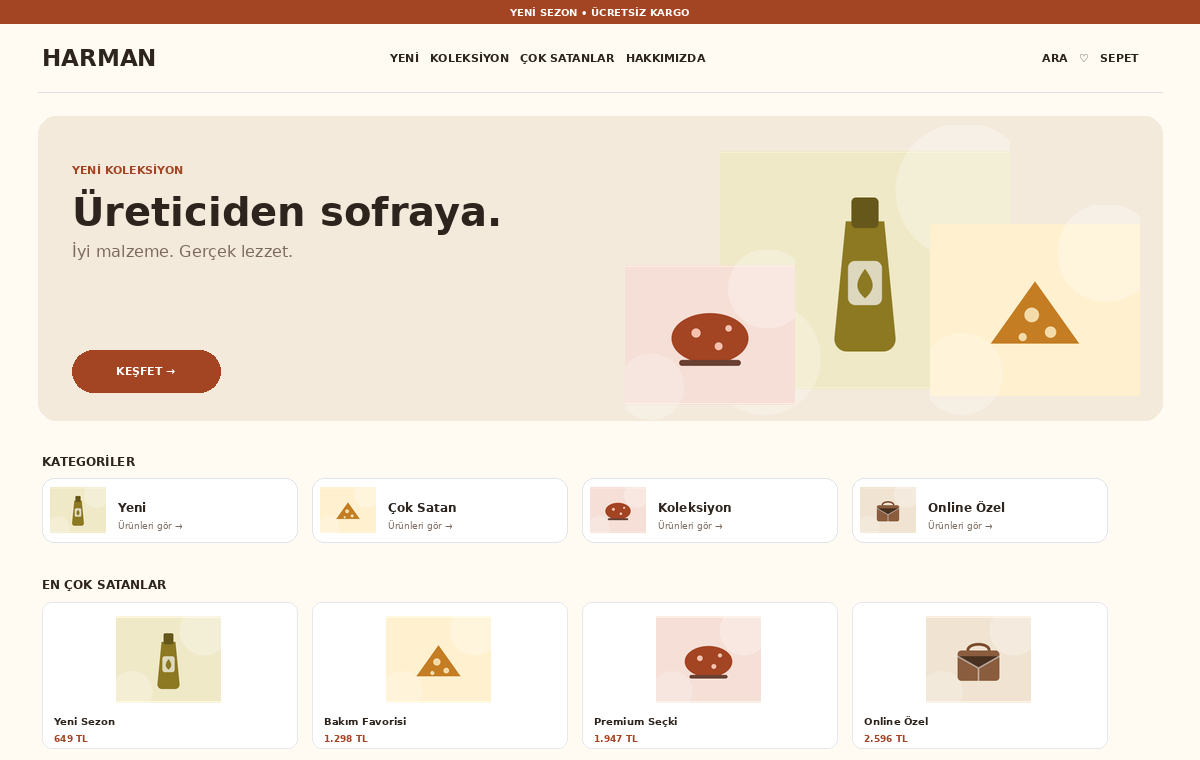The image size is (1200, 760).
Task: Click the 'Üreticiden sofraya.' headline
Action: [x=287, y=212]
